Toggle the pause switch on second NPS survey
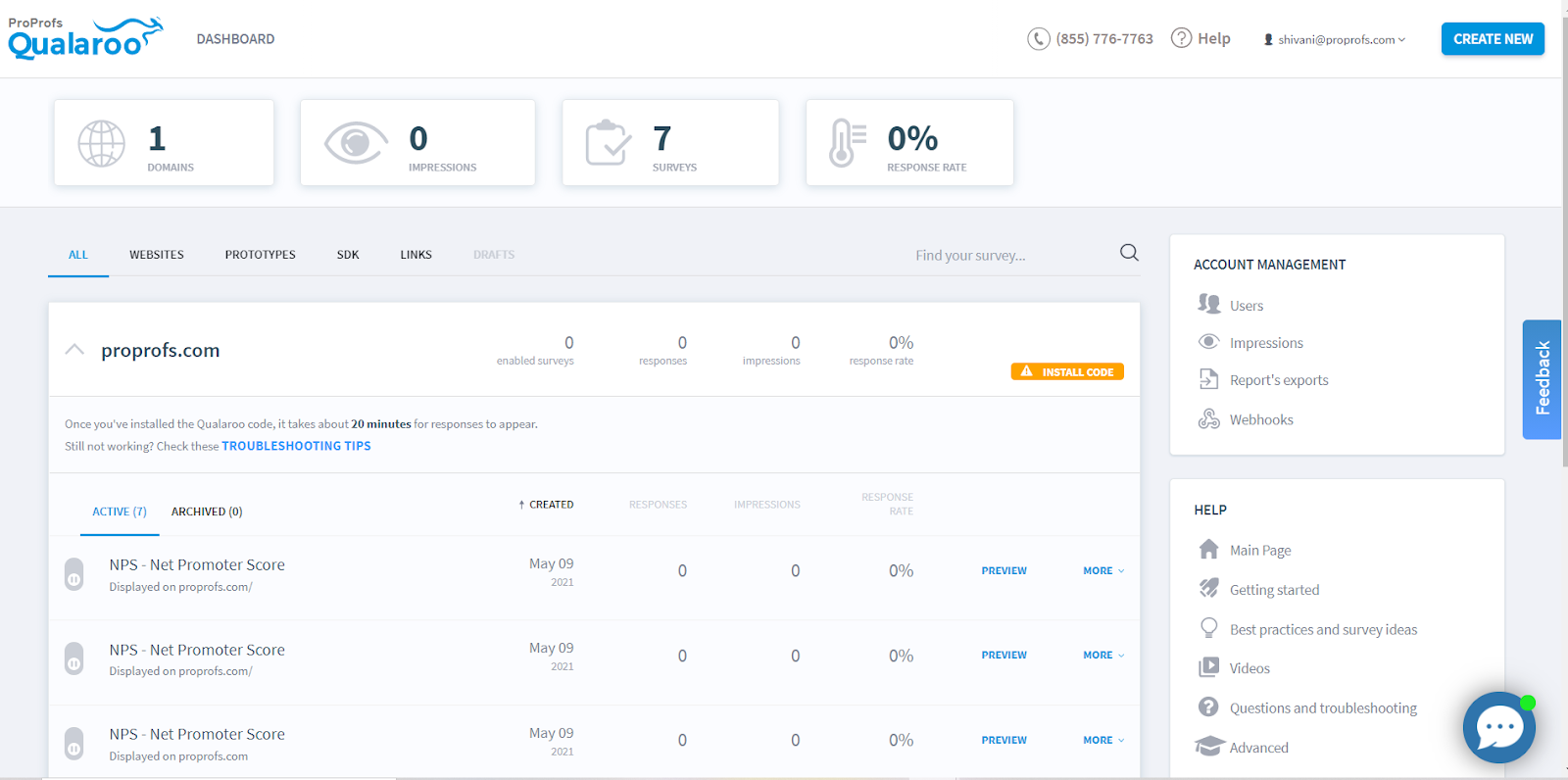The height and width of the screenshot is (780, 1568). tap(74, 658)
